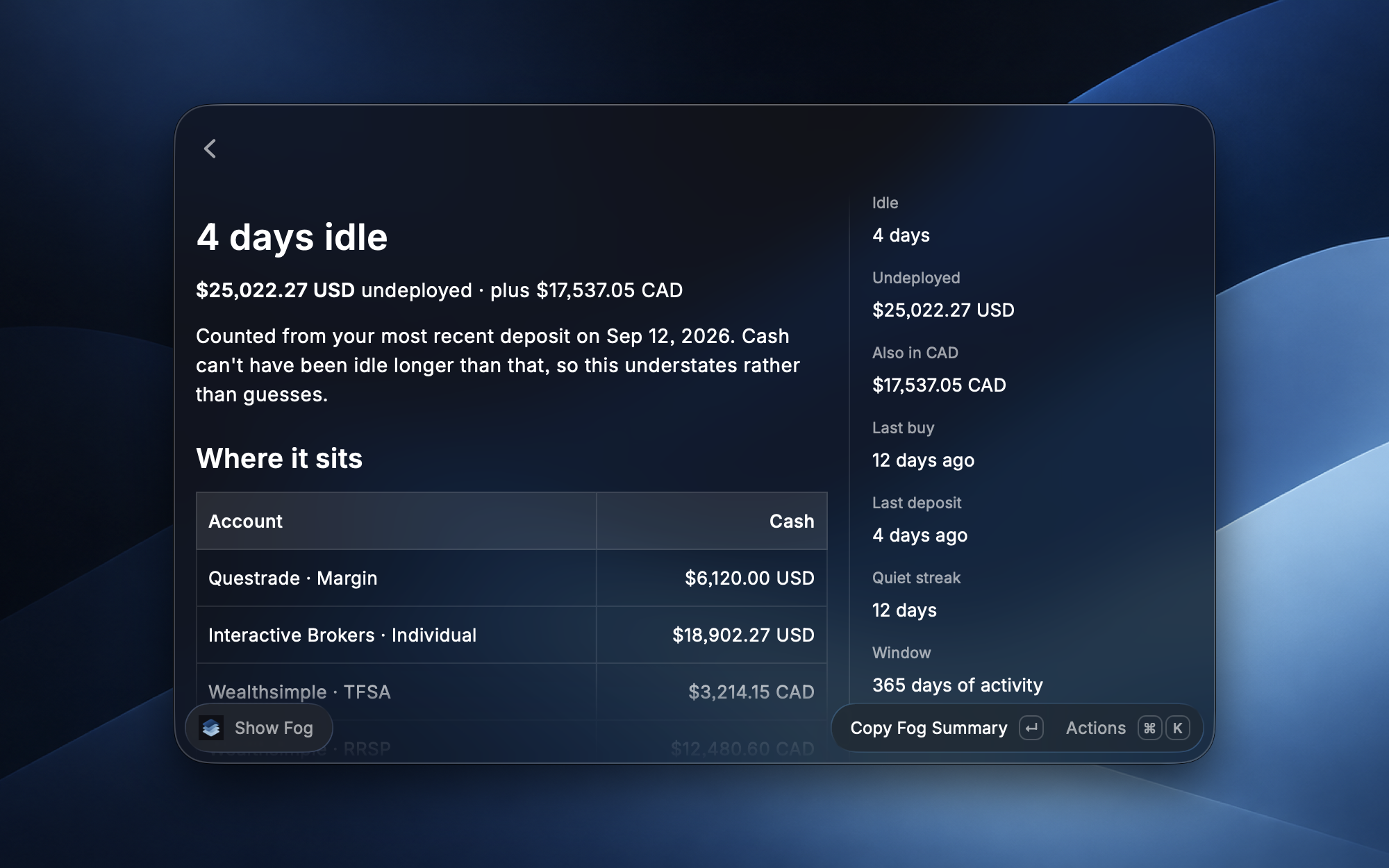This screenshot has width=1389, height=868.
Task: Click the "Also in CAD" label
Action: coord(915,353)
